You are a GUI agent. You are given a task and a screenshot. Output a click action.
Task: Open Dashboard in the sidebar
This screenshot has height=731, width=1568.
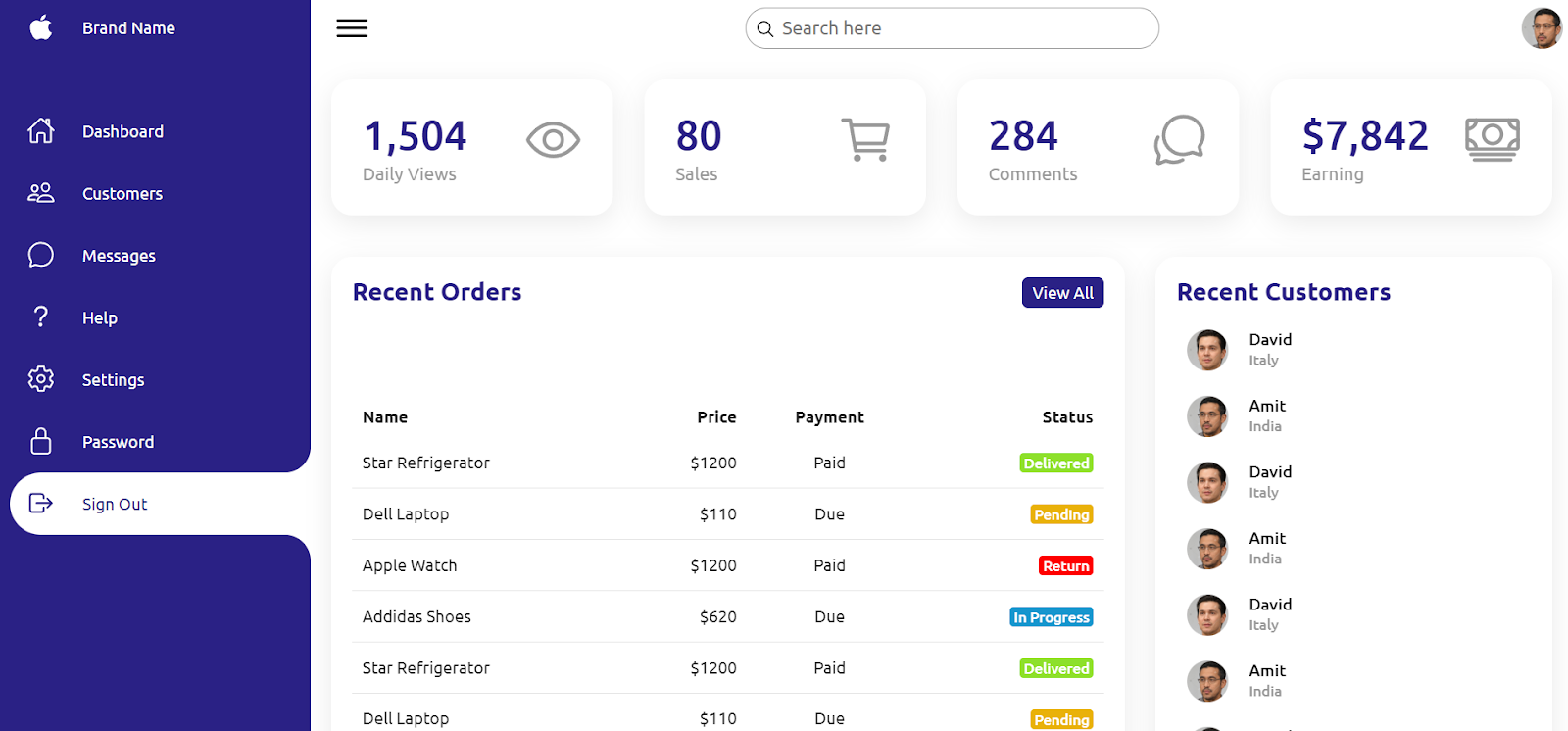pos(160,131)
